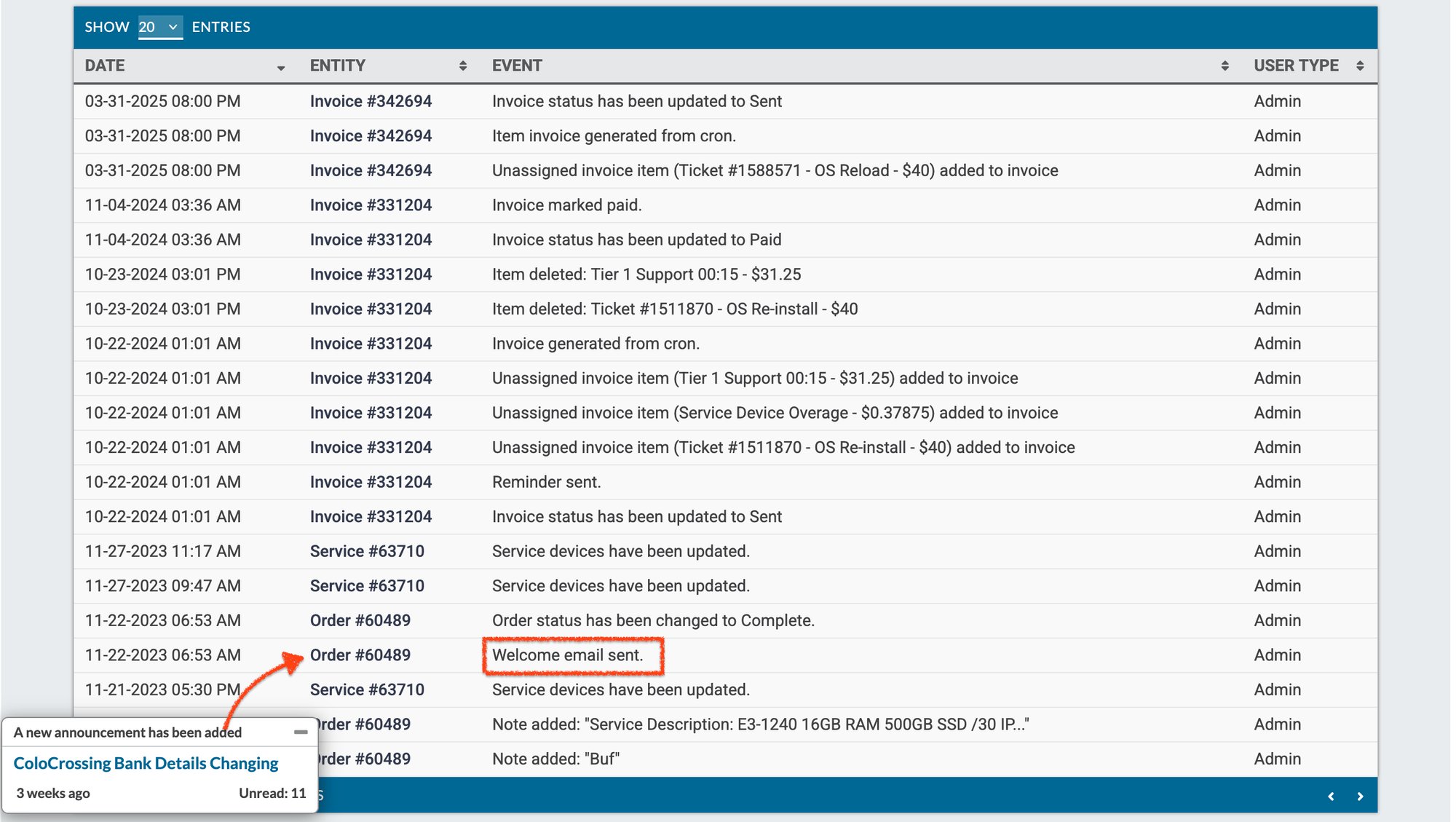
Task: Open ColoCrossing Bank Details Changing announcement
Action: tap(146, 763)
